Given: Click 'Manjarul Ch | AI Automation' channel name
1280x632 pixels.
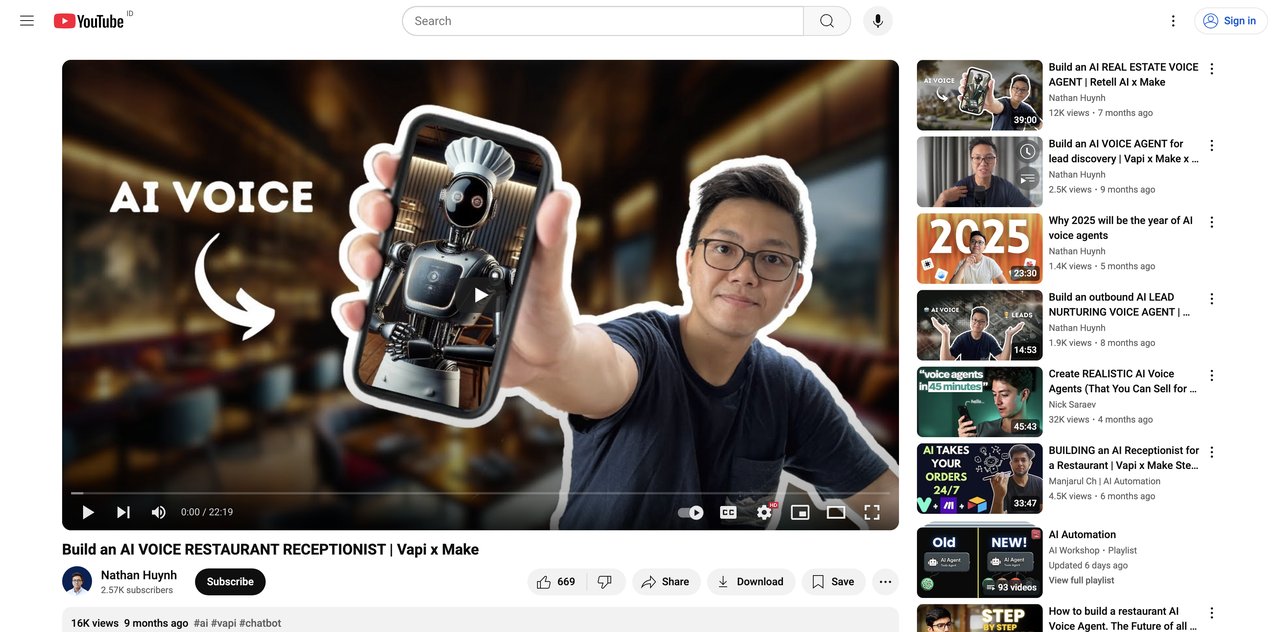Looking at the screenshot, I should [x=1104, y=481].
